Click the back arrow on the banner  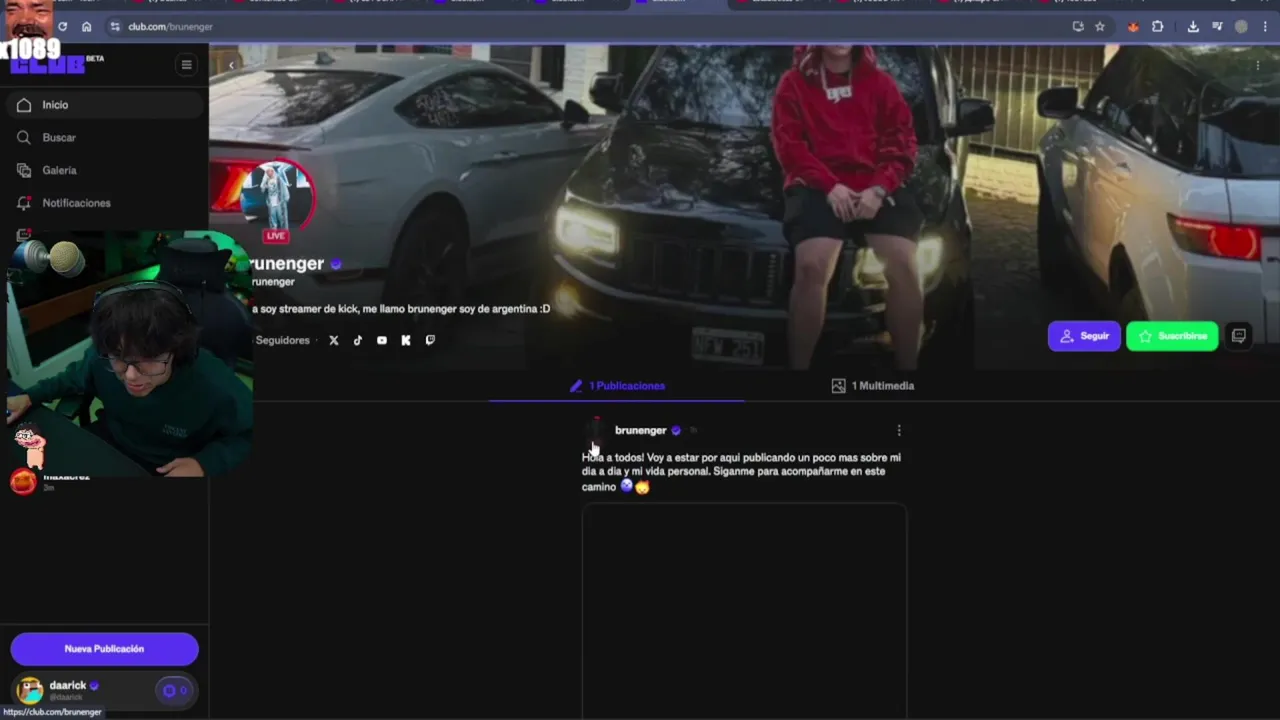(231, 65)
